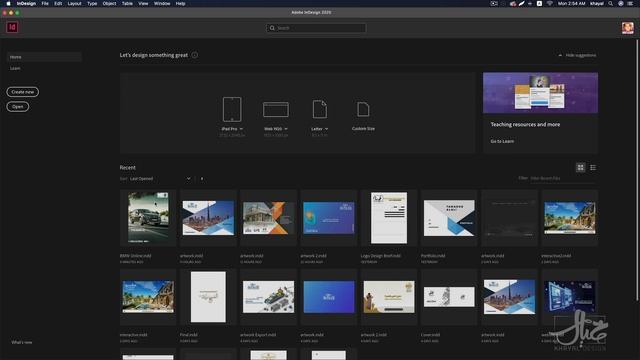Viewport: 640px width, 360px height.
Task: Open the macOS Notification Center icon
Action: (631, 3)
